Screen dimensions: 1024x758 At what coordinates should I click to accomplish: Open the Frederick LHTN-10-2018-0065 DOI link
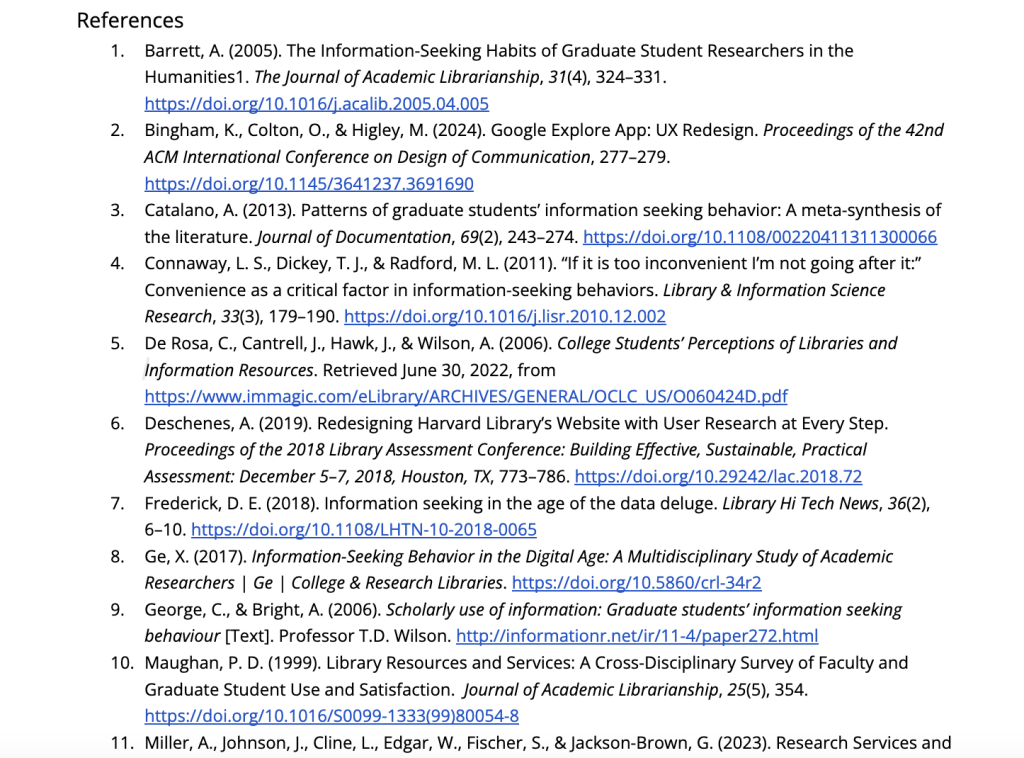point(364,529)
